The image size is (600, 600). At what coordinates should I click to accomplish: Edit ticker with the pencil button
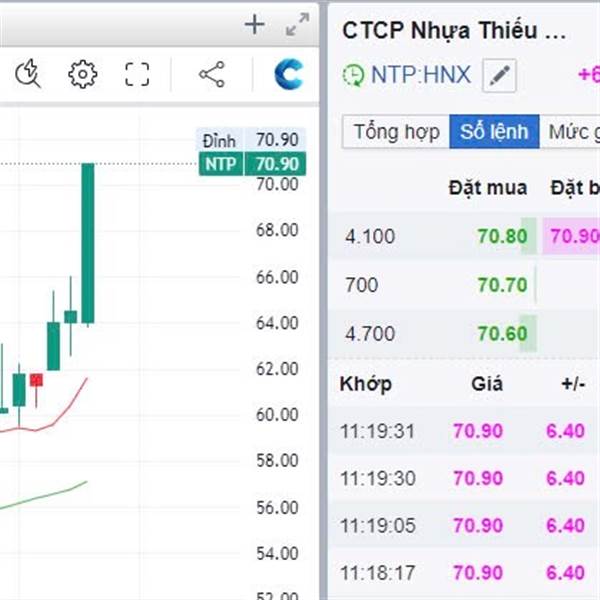(499, 75)
